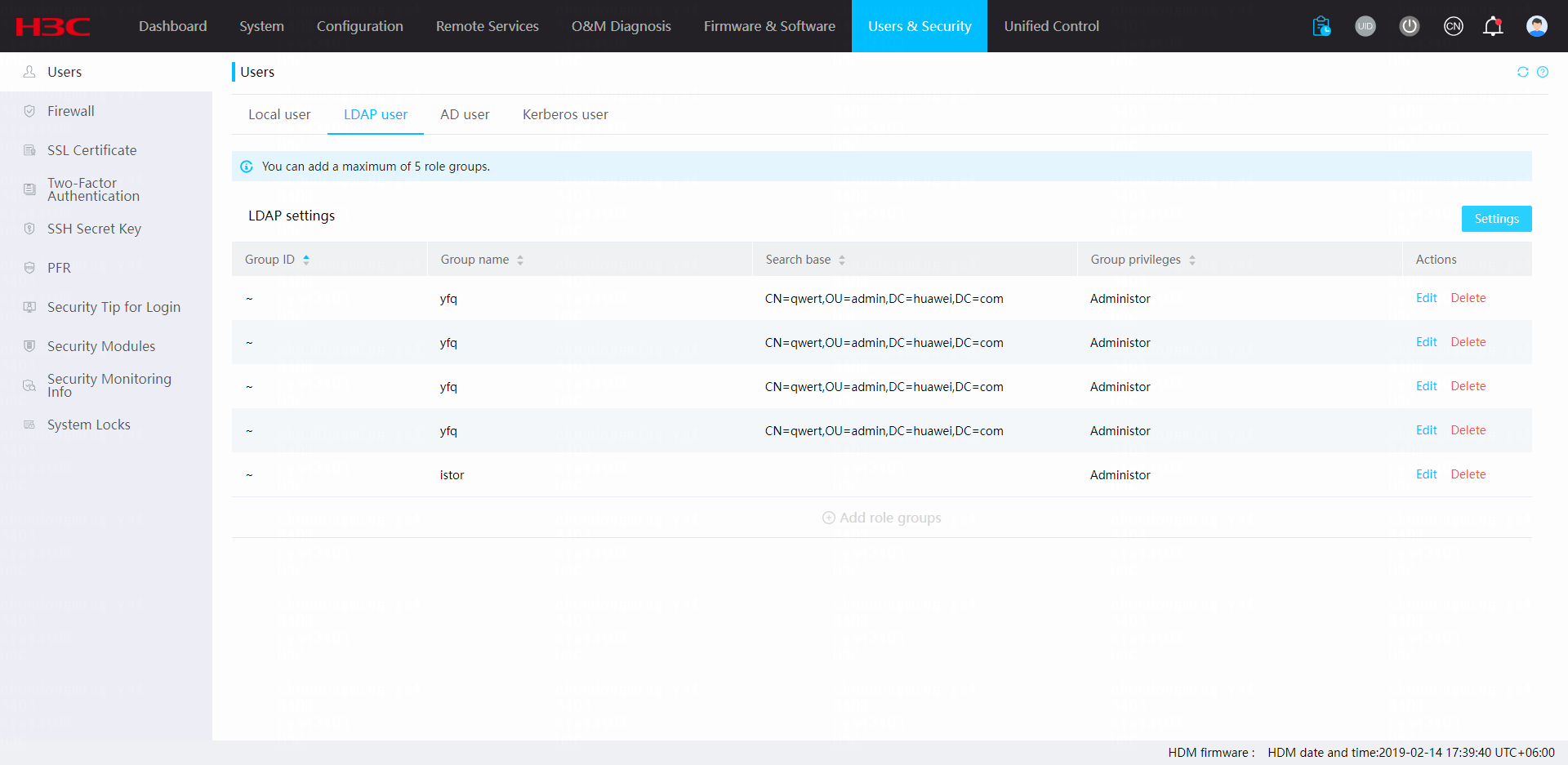Click the Firewall shield icon
Image resolution: width=1568 pixels, height=765 pixels.
pyautogui.click(x=29, y=111)
